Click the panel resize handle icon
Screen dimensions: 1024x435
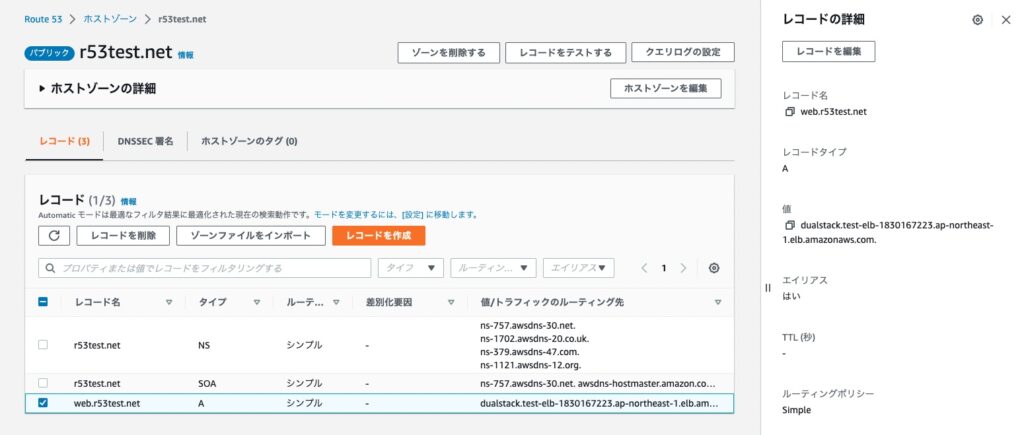pos(768,287)
